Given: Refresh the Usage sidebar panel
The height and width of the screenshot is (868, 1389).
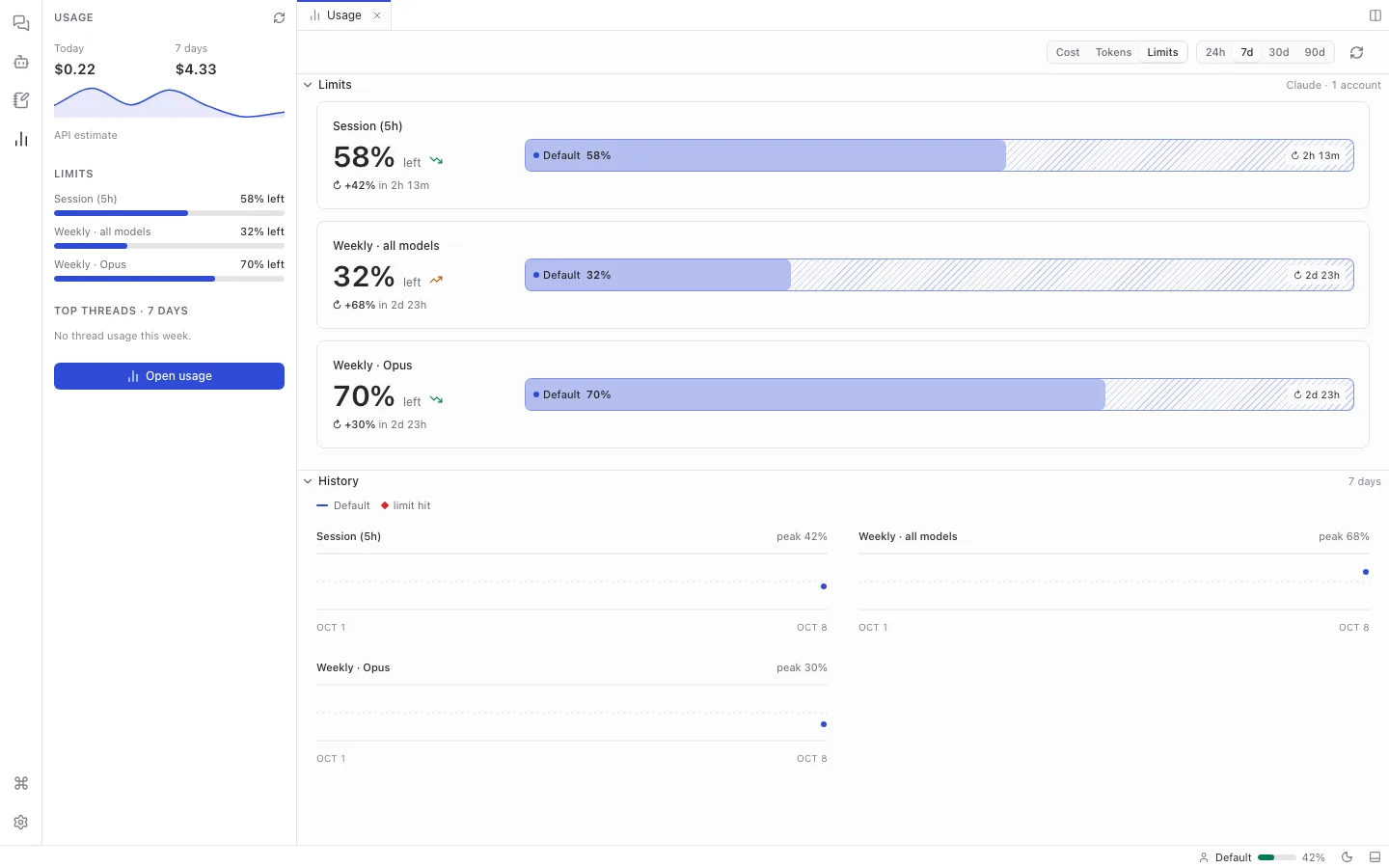Looking at the screenshot, I should click(x=279, y=18).
